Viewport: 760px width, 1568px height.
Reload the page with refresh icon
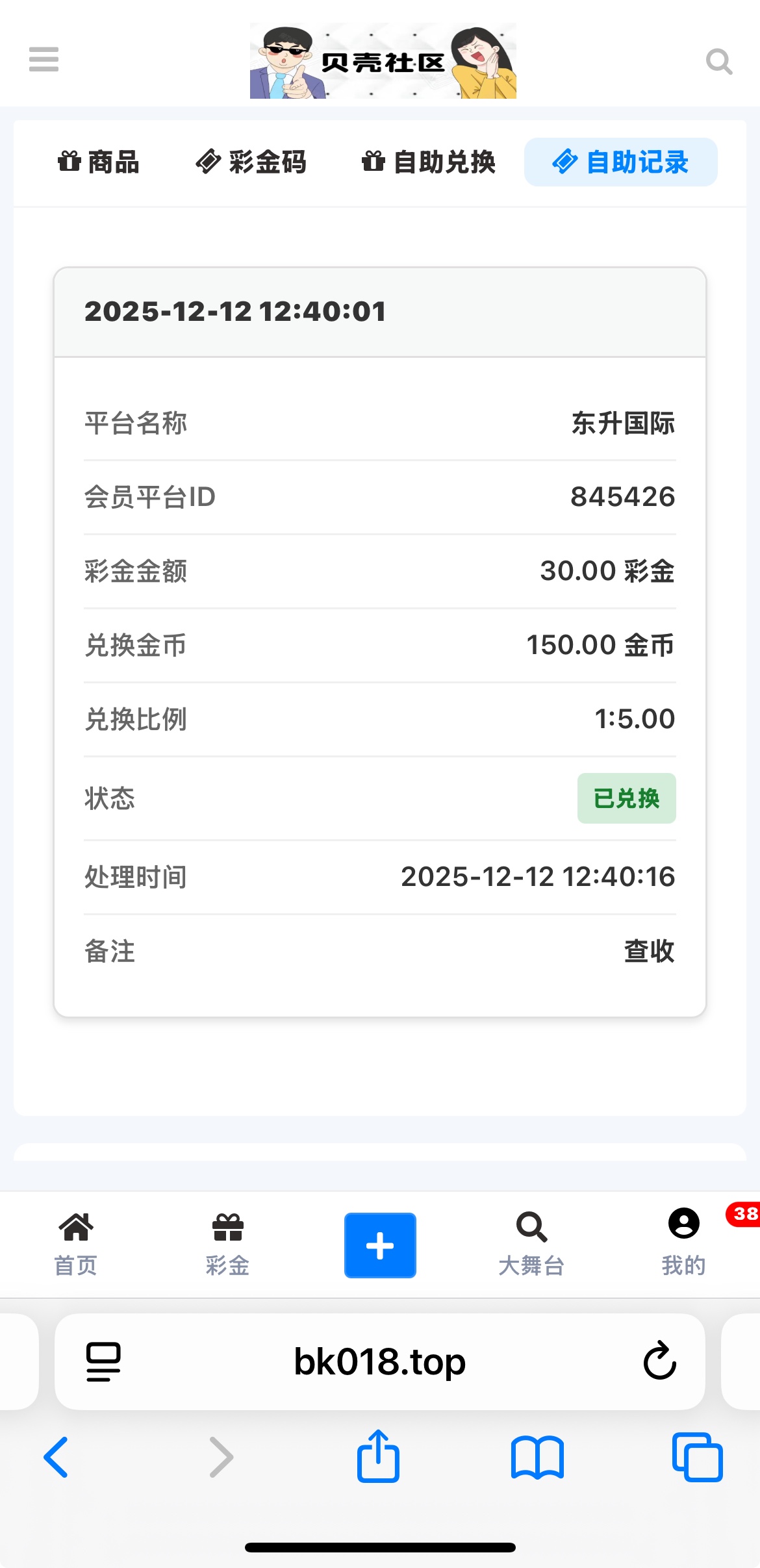[659, 1360]
